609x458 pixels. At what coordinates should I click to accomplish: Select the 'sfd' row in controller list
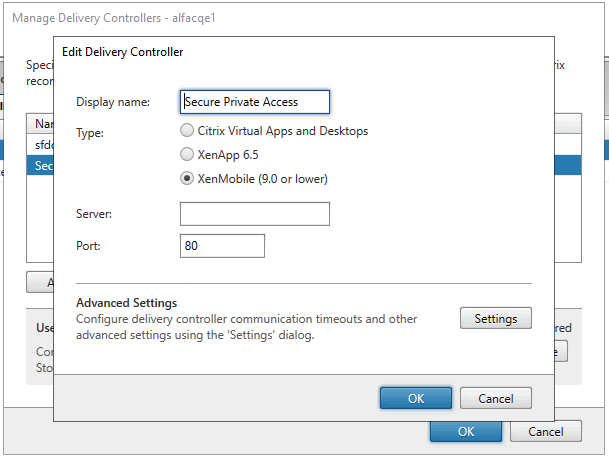(x=42, y=145)
